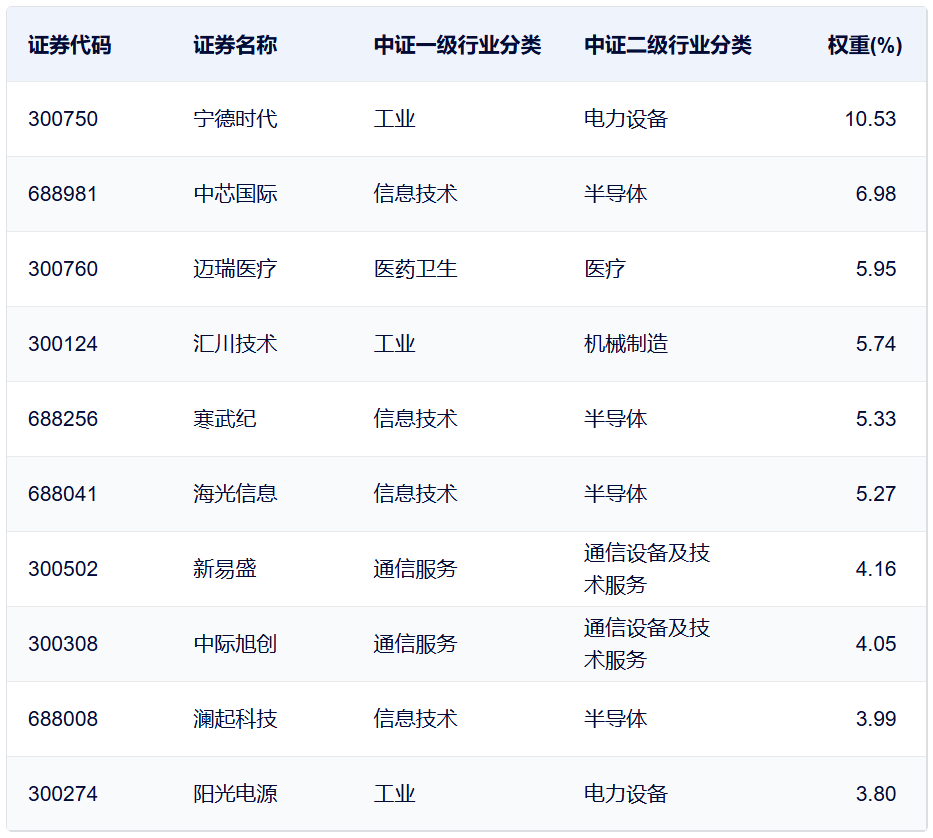Screen dimensions: 933x838
Task: Click 信息技术 in the 澜起科技 row
Action: [x=415, y=719]
